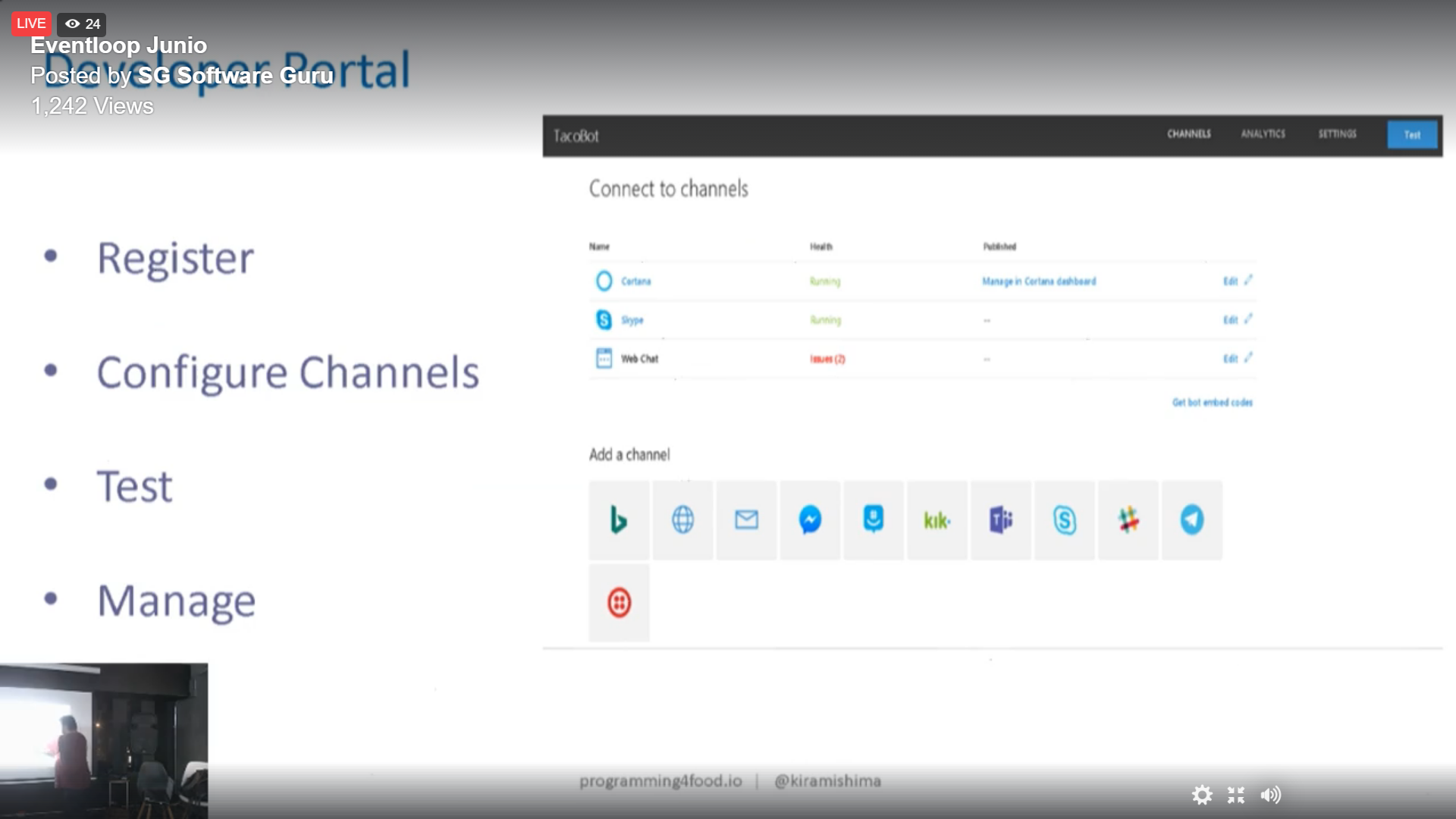The height and width of the screenshot is (819, 1456).
Task: Exit fullscreen video mode
Action: pyautogui.click(x=1236, y=795)
